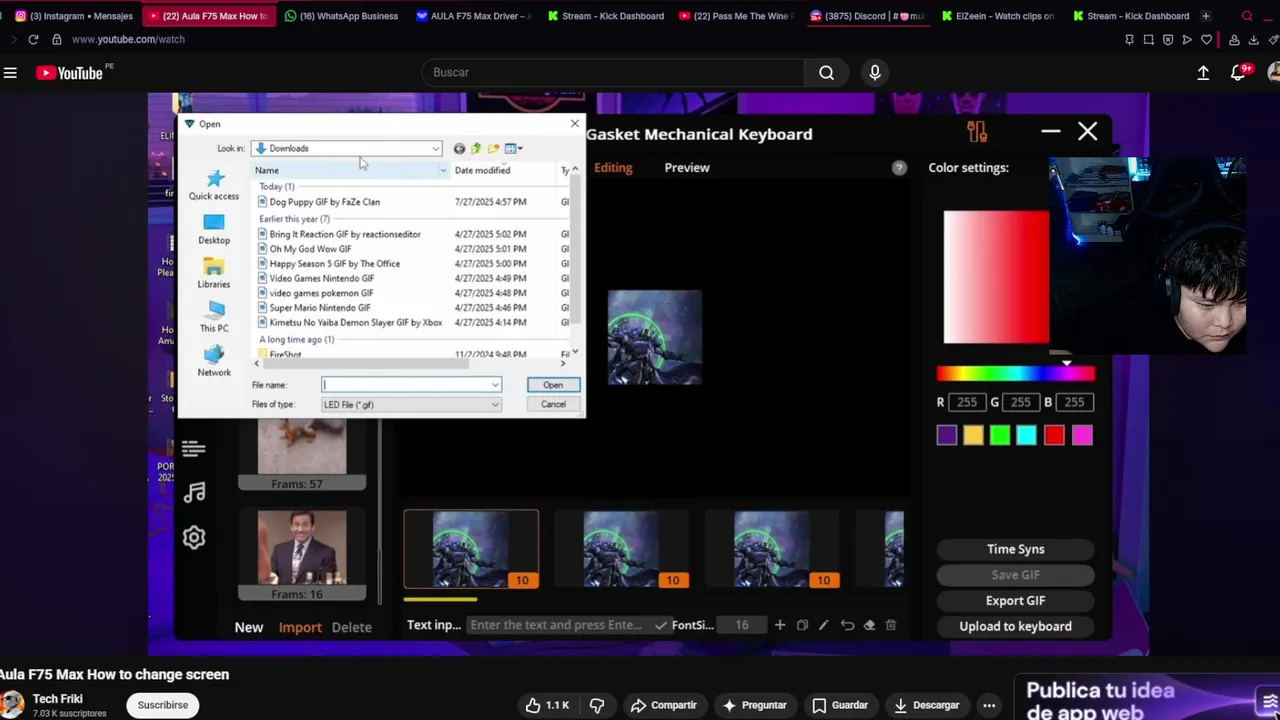Switch to the Instagram Mensajes browser tab

[73, 16]
